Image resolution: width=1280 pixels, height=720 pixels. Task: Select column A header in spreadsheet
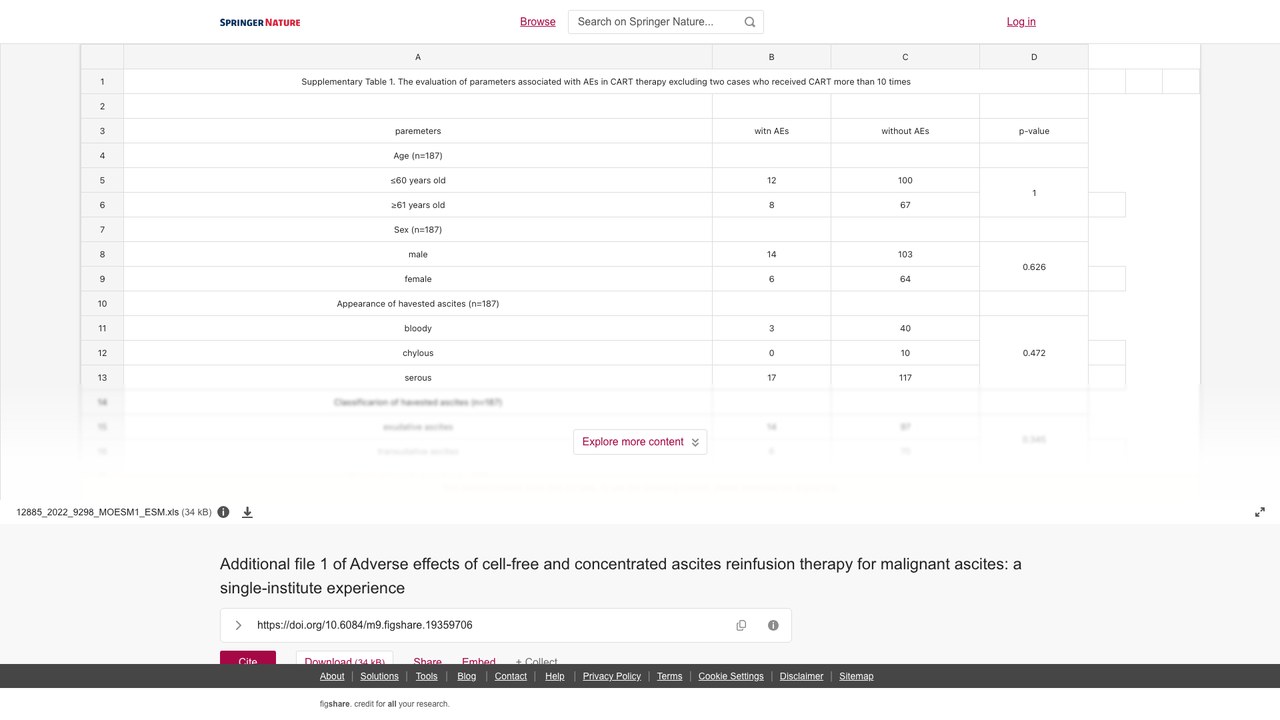(x=418, y=57)
